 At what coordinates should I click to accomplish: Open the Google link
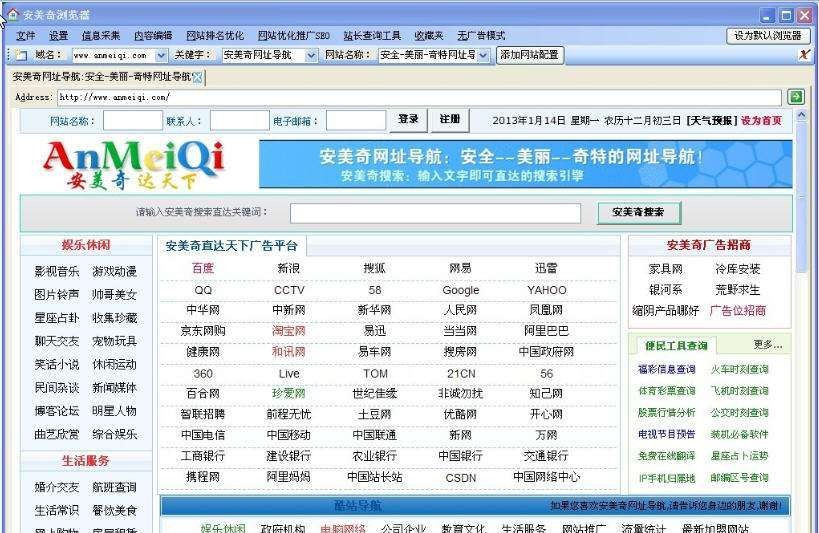[460, 290]
